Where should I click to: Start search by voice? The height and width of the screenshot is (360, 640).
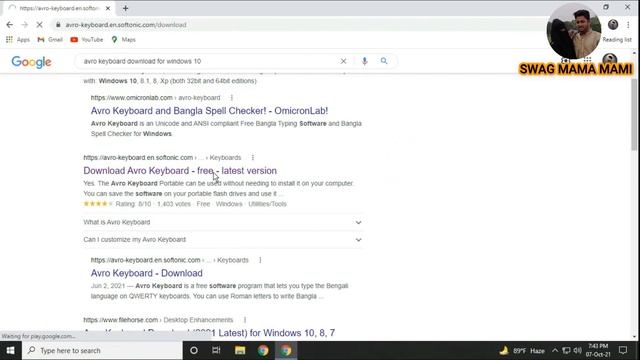click(x=364, y=61)
